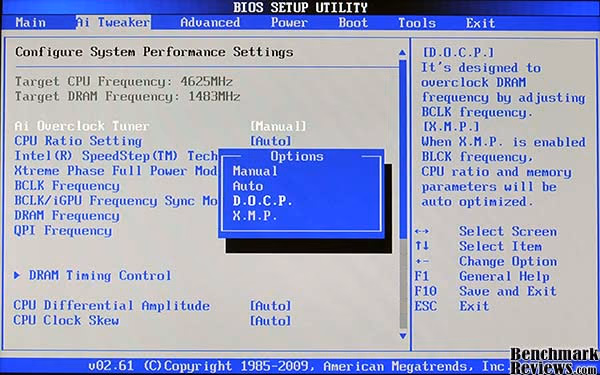Select the CPU Ratio Setting item
This screenshot has height=375, width=600.
tap(78, 141)
